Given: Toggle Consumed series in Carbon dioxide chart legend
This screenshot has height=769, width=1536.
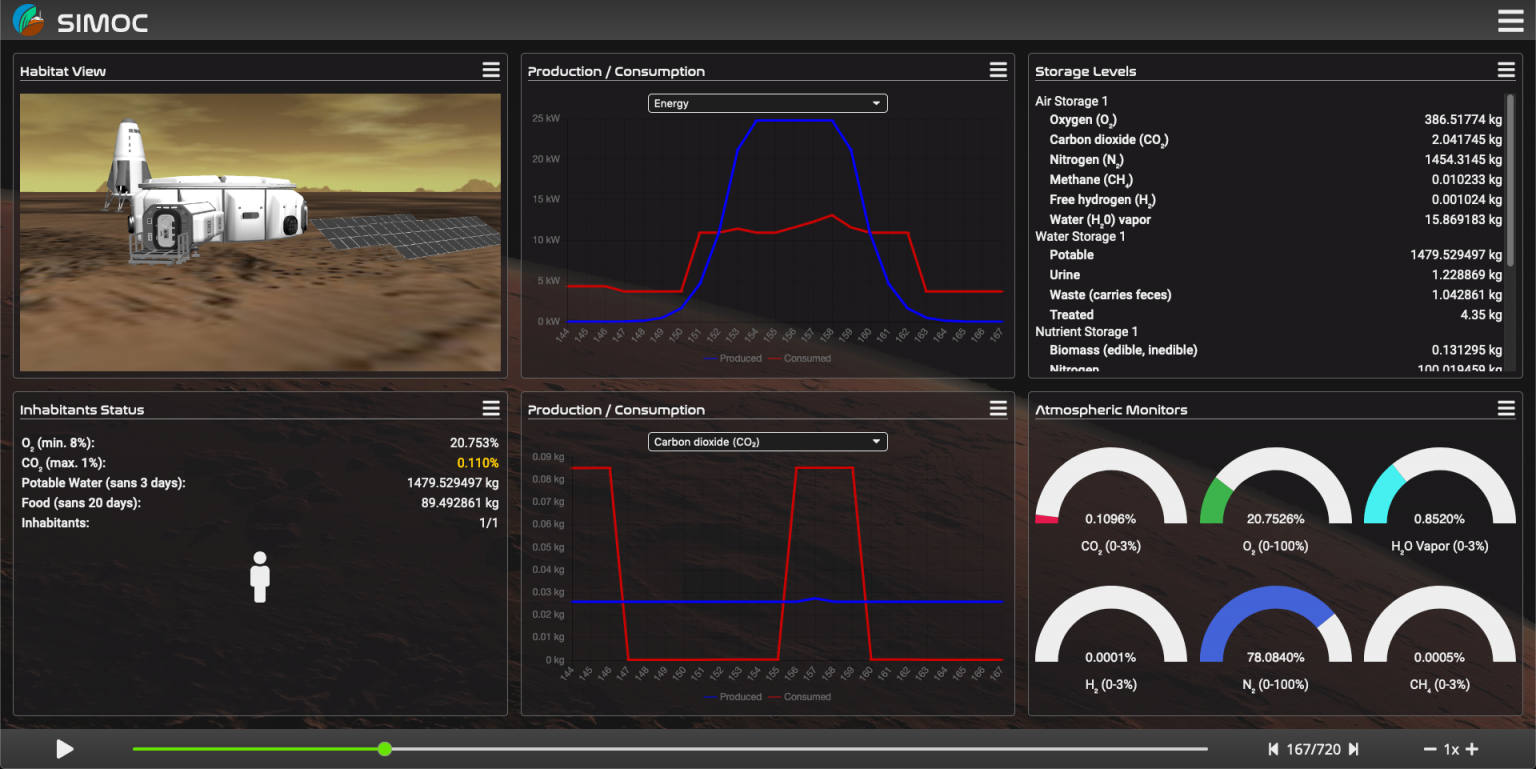Looking at the screenshot, I should 798,697.
